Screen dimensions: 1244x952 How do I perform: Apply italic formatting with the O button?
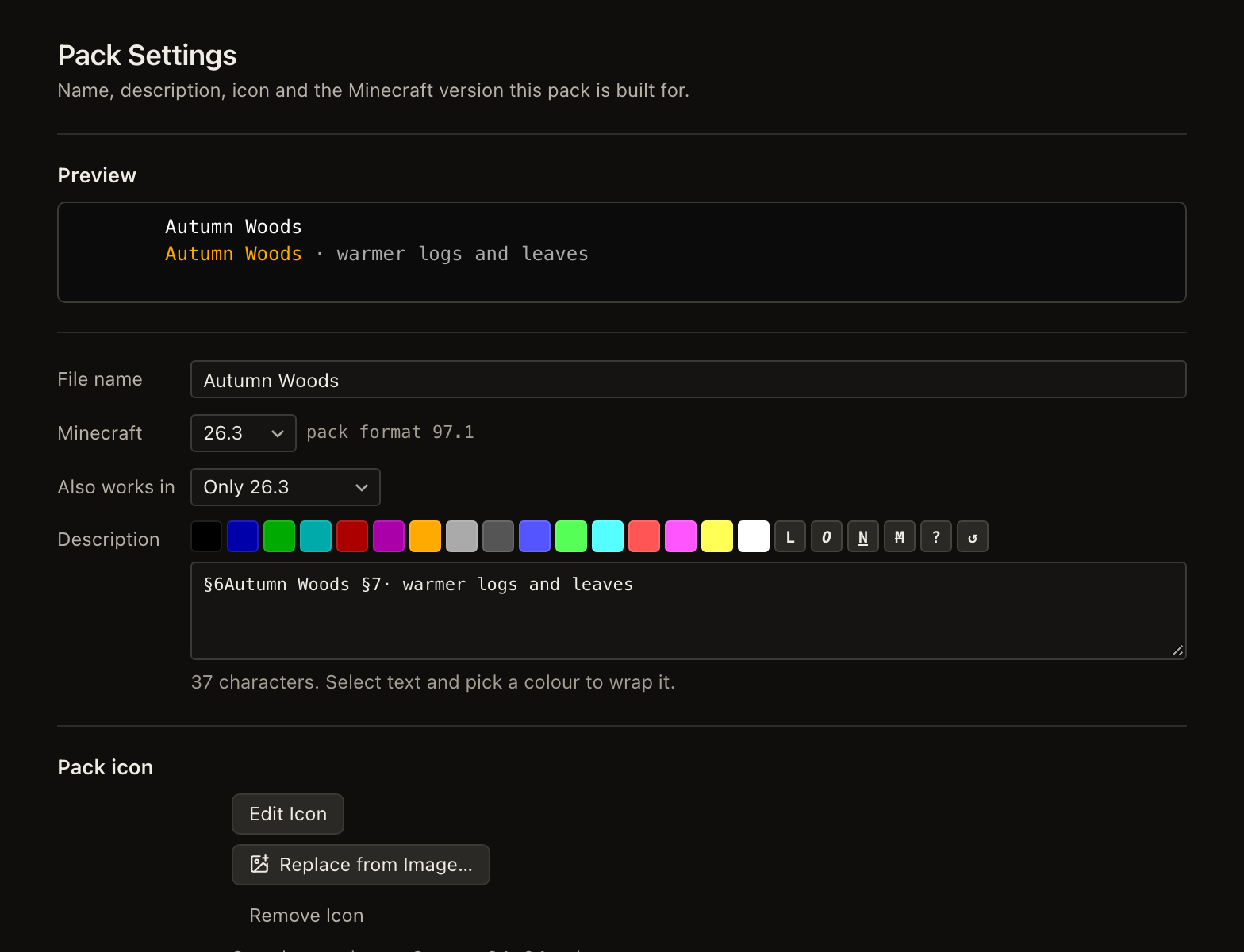[x=827, y=536]
